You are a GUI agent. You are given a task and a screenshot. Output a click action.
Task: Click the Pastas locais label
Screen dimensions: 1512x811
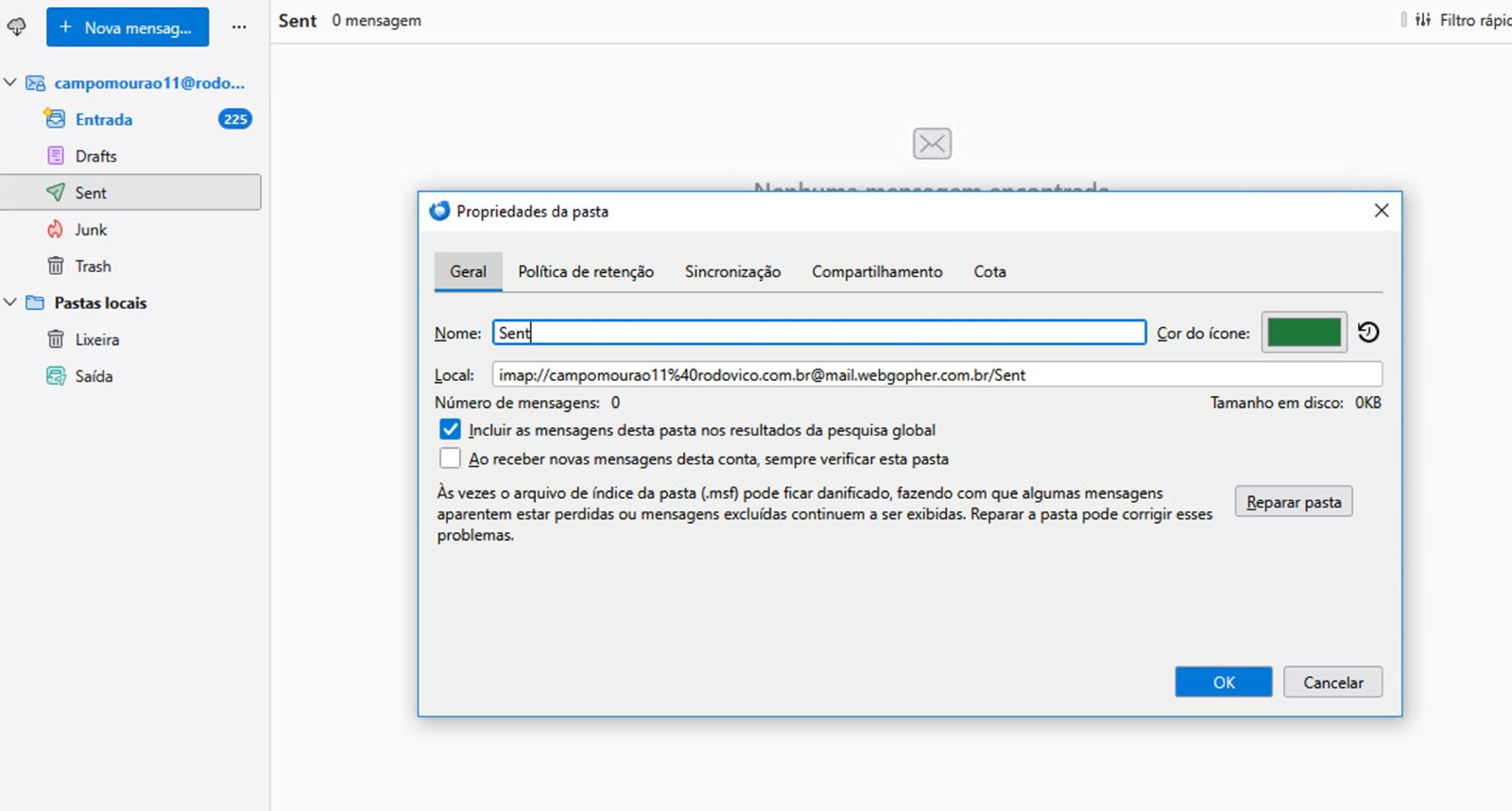(x=100, y=303)
